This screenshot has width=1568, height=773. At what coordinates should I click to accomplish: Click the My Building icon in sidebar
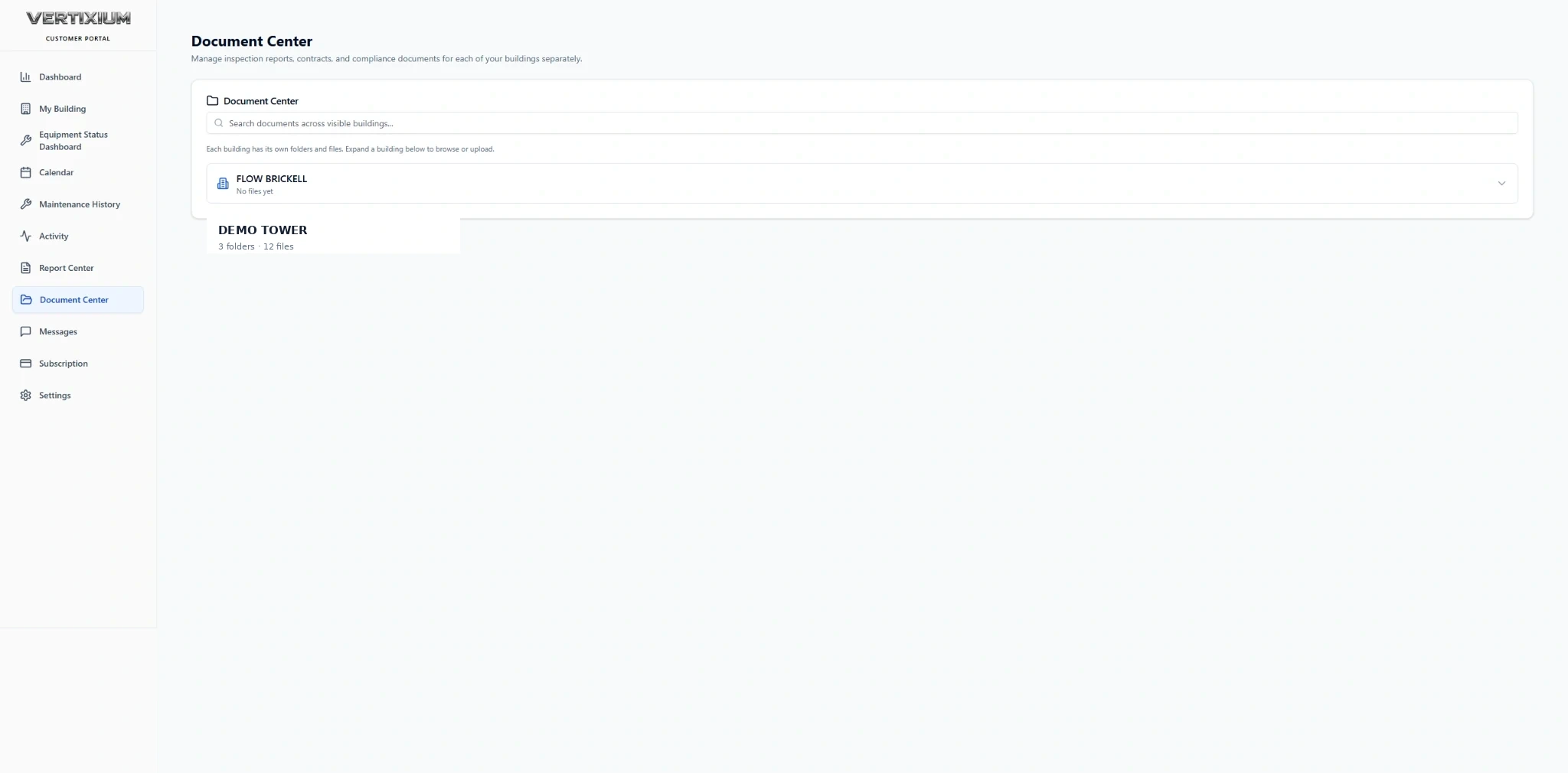(25, 109)
